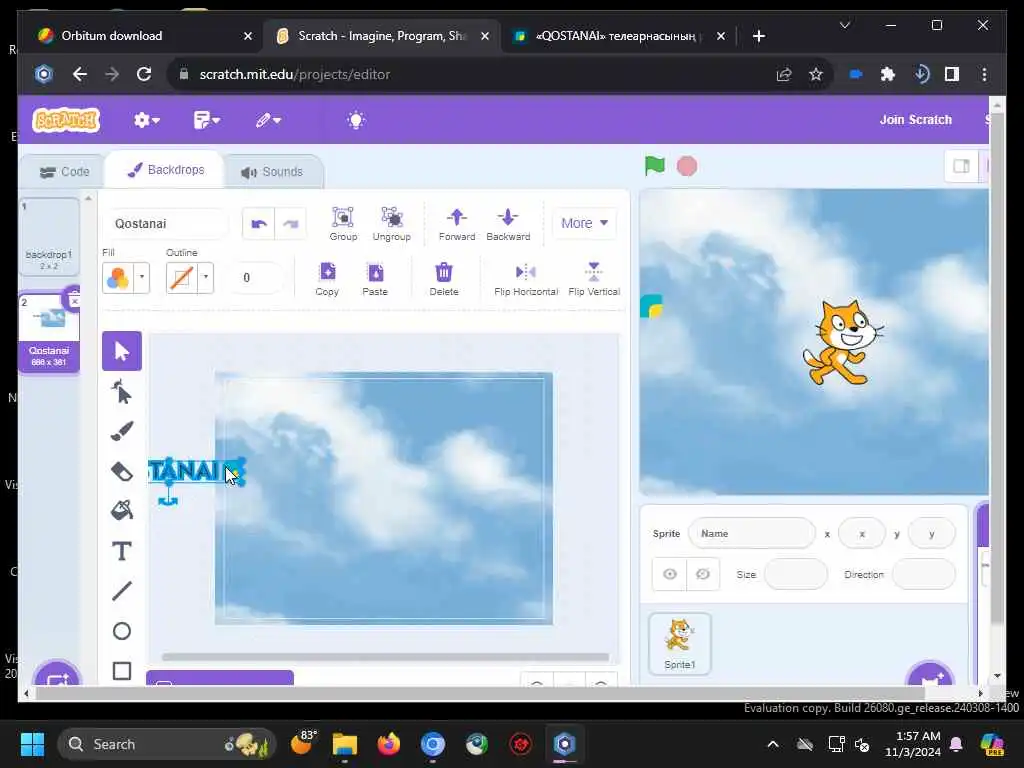Go back in browser history
This screenshot has width=1024, height=768.
[x=80, y=74]
